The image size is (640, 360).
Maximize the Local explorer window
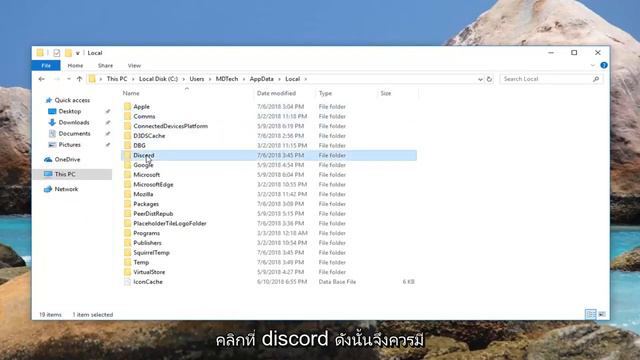pos(574,53)
